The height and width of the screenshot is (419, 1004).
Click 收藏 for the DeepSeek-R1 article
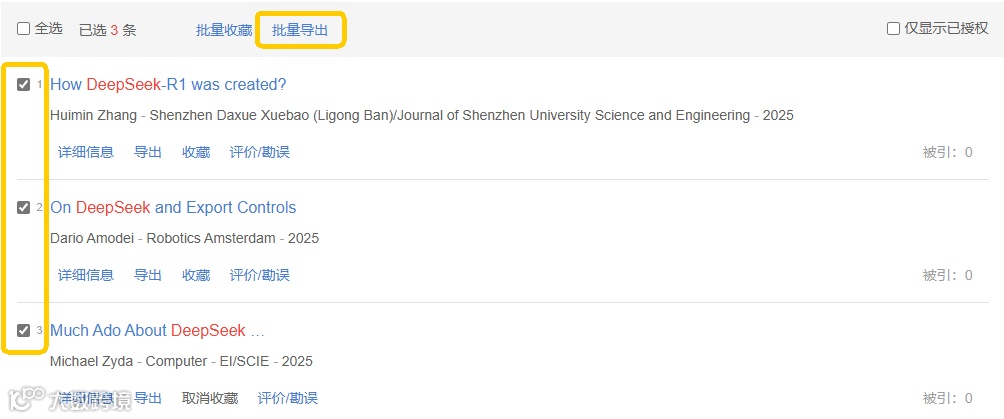(x=196, y=152)
